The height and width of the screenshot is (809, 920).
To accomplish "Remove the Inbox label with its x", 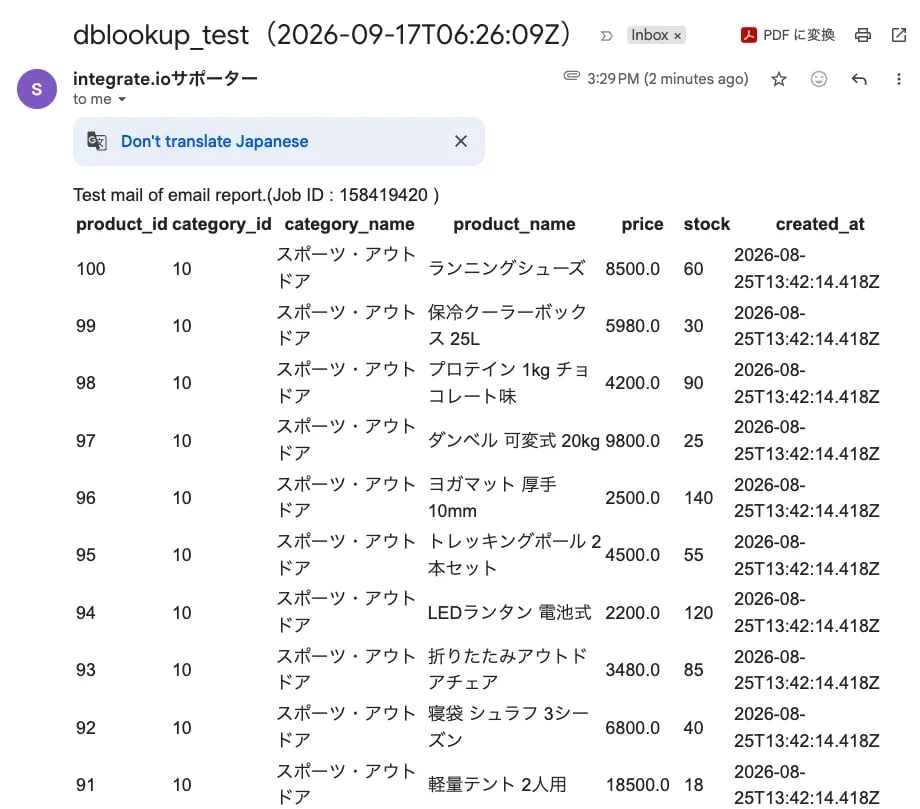I will pos(677,36).
